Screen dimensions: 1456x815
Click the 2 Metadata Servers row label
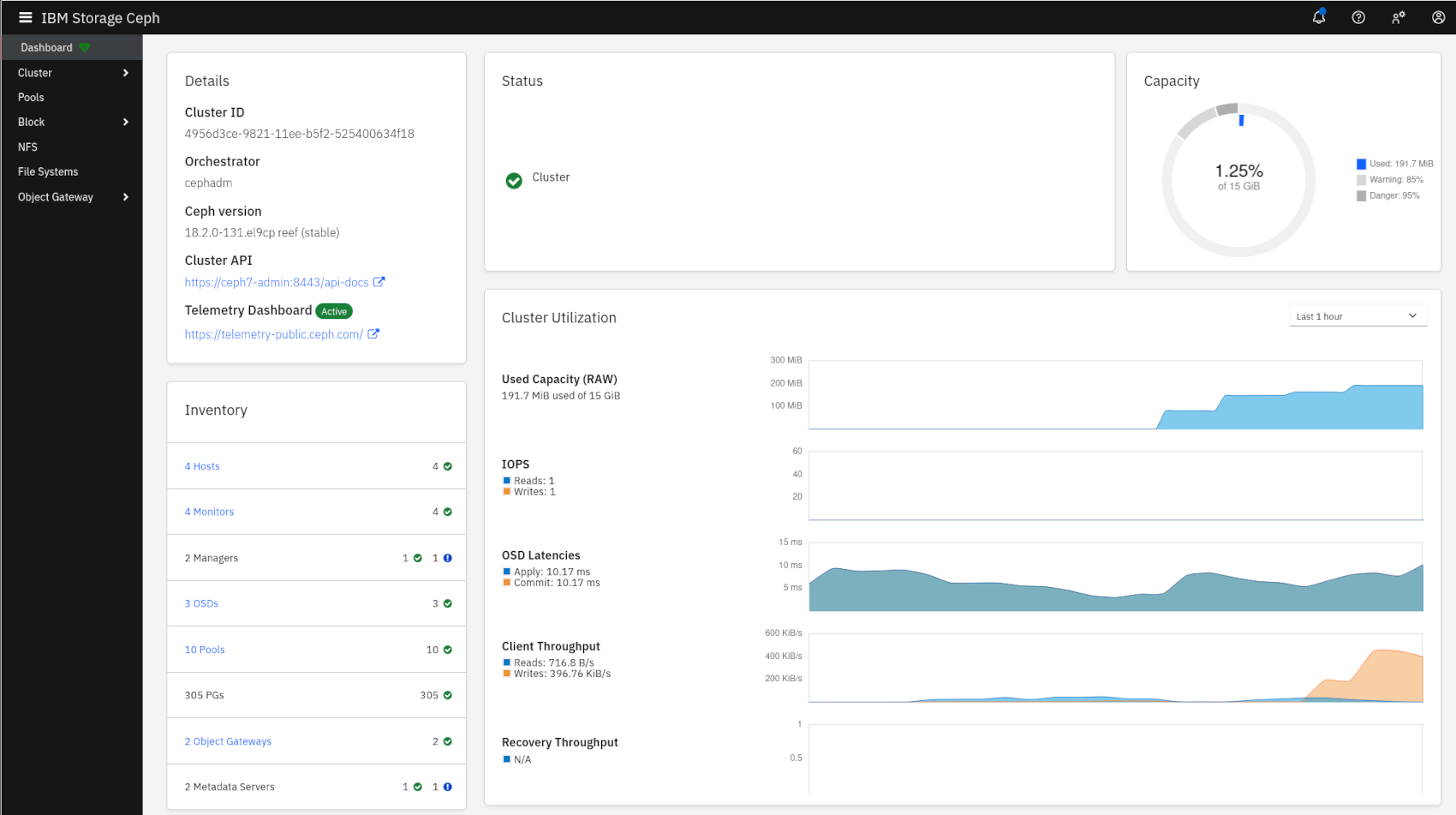pos(230,787)
